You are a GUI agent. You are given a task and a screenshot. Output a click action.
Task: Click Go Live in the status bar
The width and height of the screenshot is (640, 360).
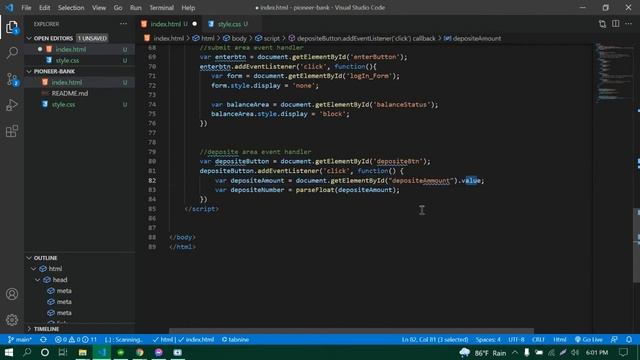(588, 340)
